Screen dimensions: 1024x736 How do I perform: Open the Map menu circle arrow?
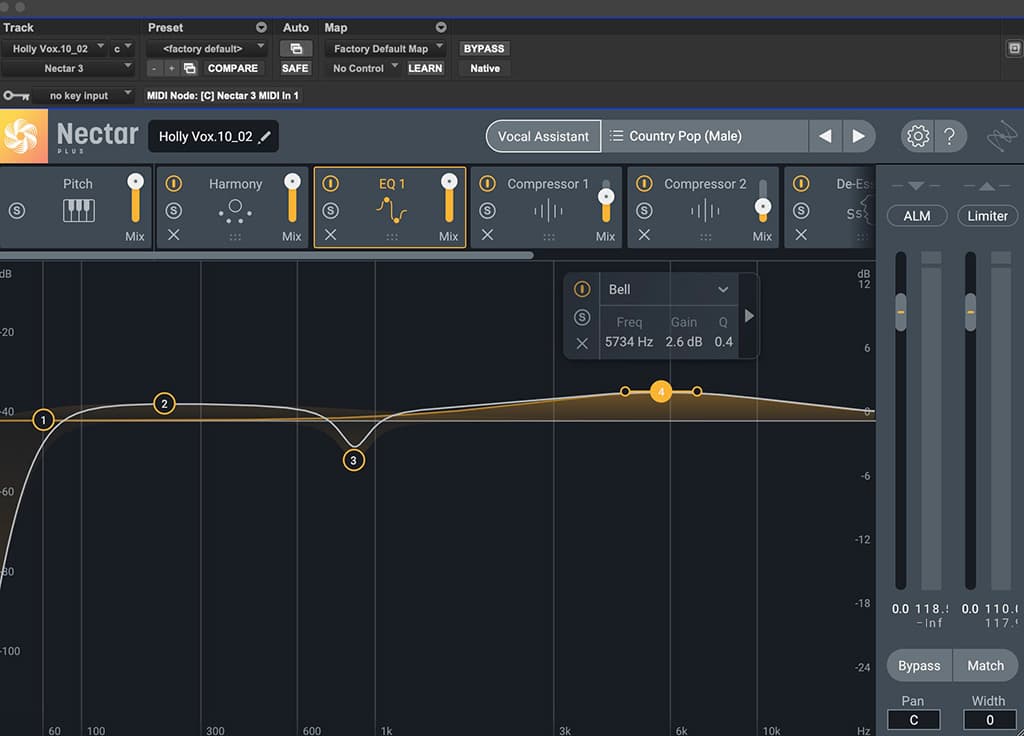tap(441, 27)
